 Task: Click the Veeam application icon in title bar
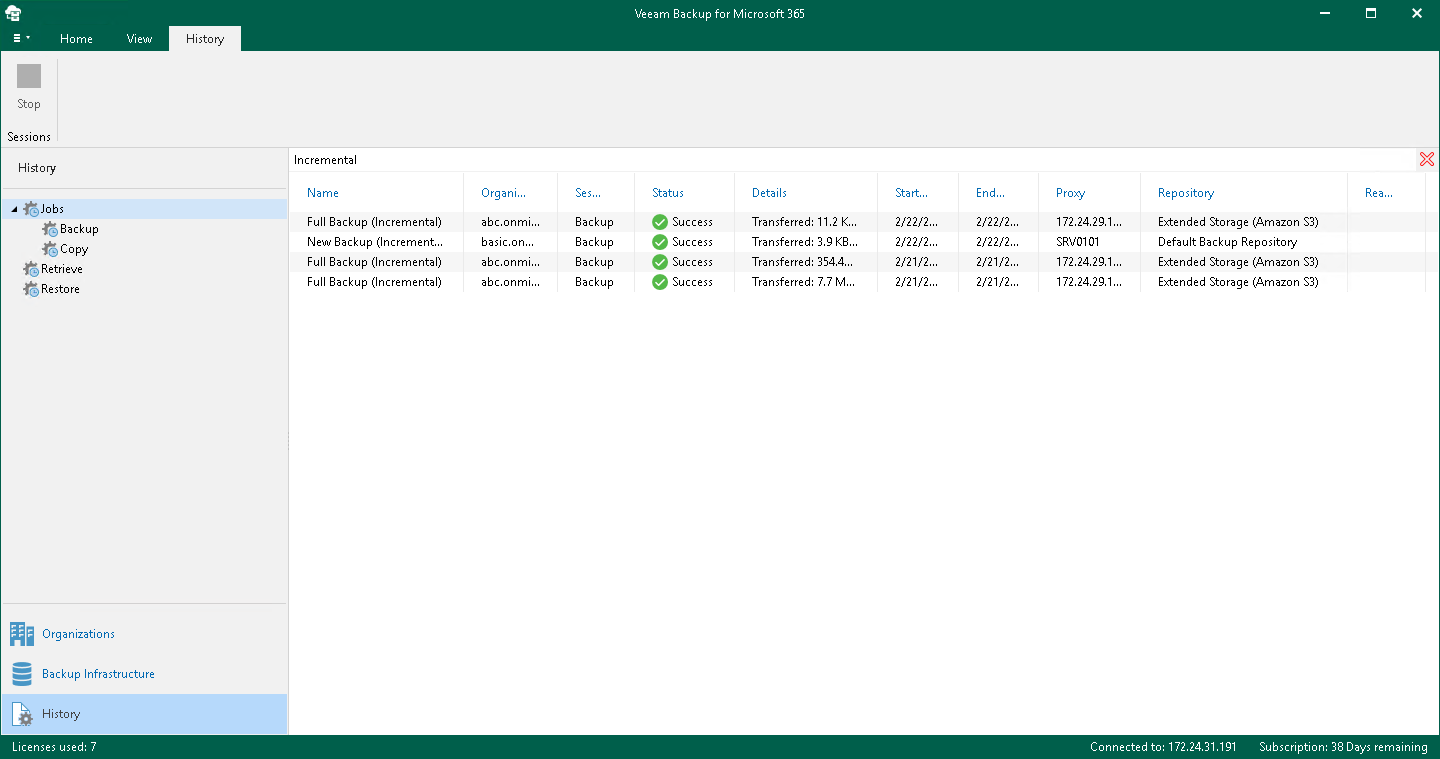click(13, 13)
